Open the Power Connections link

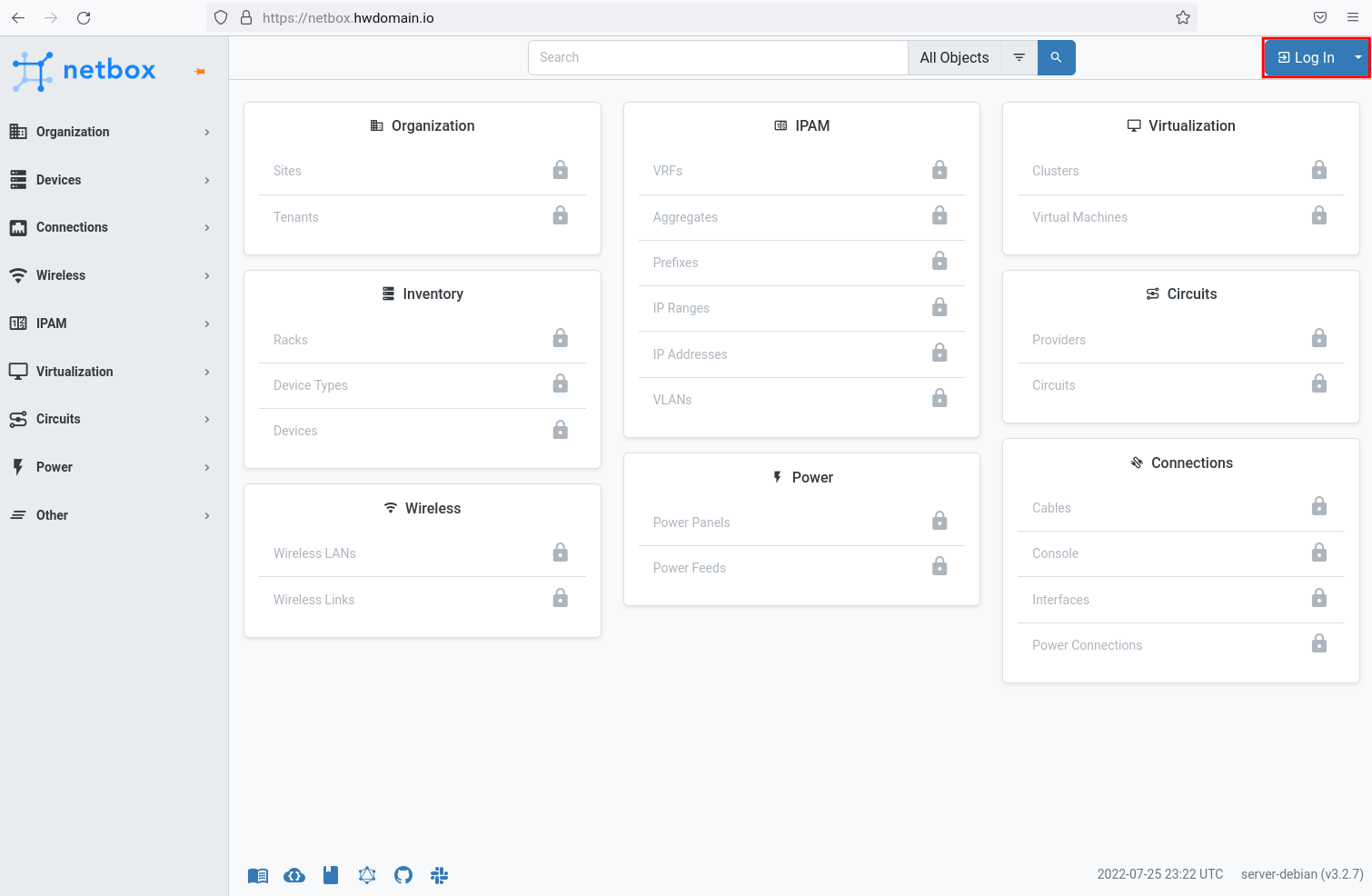[x=1087, y=645]
